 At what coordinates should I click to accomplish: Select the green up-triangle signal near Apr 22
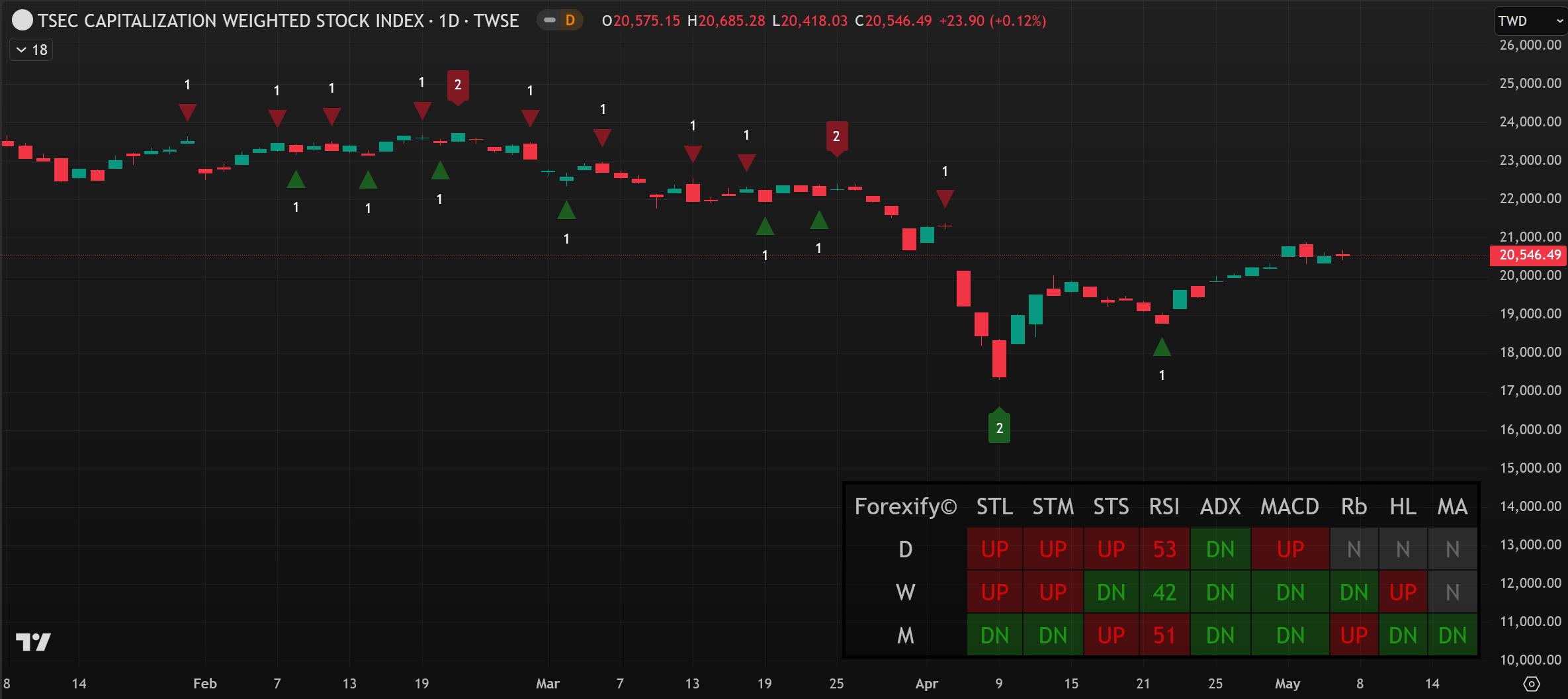pyautogui.click(x=1162, y=348)
